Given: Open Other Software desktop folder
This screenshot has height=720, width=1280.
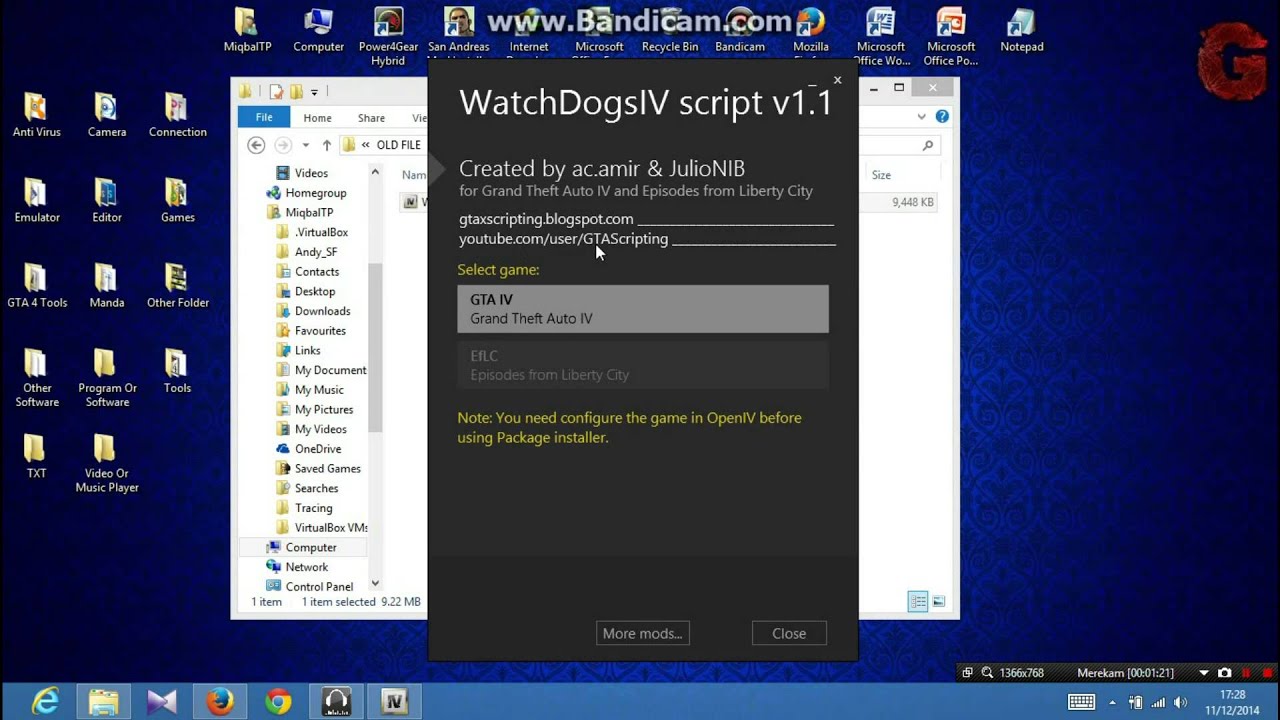Looking at the screenshot, I should tap(36, 378).
